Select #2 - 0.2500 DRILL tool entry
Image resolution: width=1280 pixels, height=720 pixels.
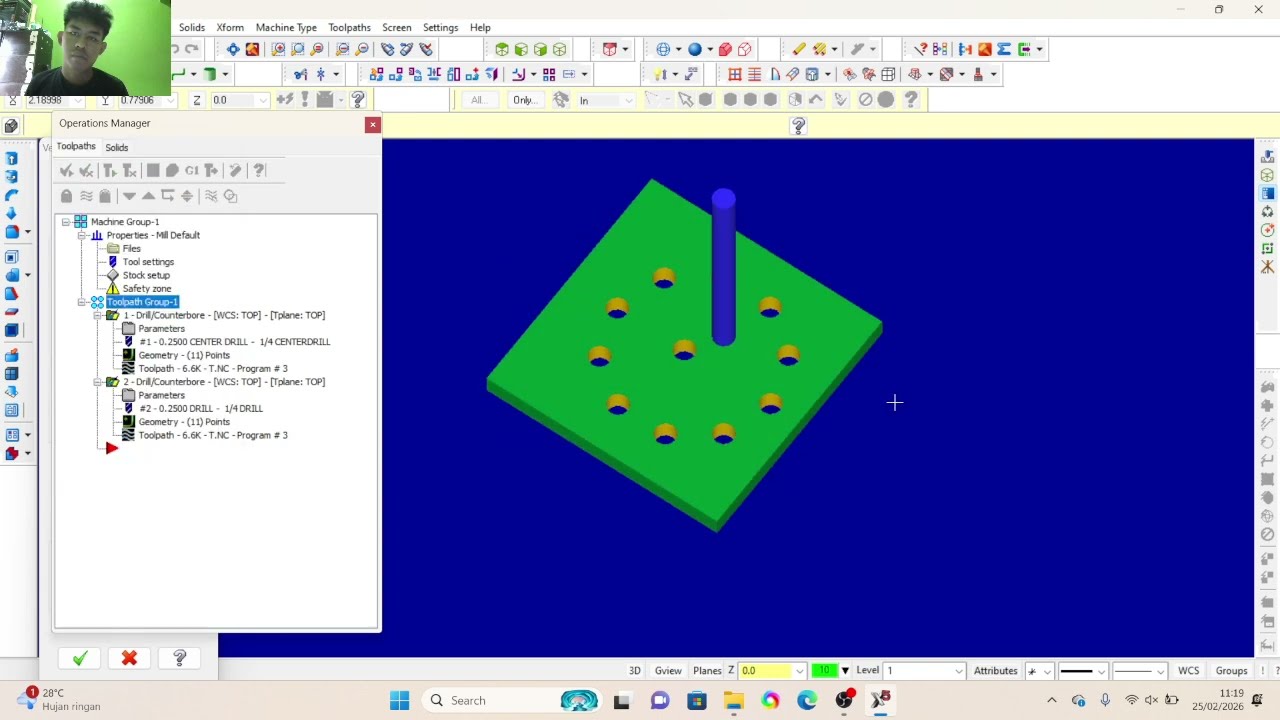[200, 409]
